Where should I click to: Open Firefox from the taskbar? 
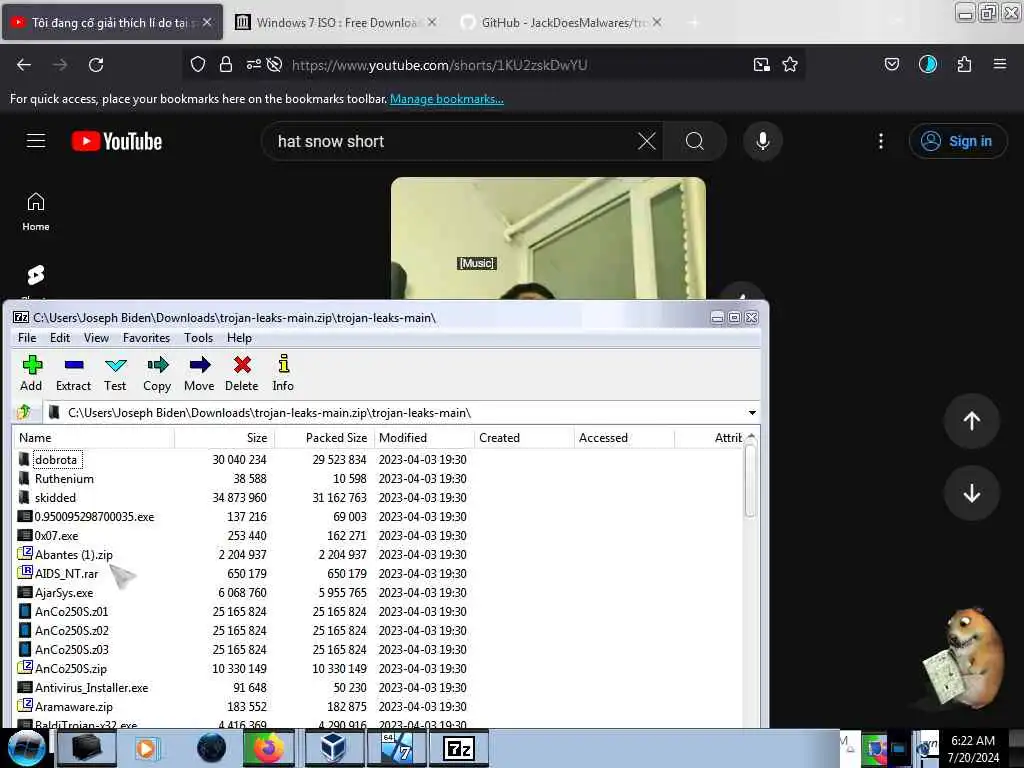268,748
